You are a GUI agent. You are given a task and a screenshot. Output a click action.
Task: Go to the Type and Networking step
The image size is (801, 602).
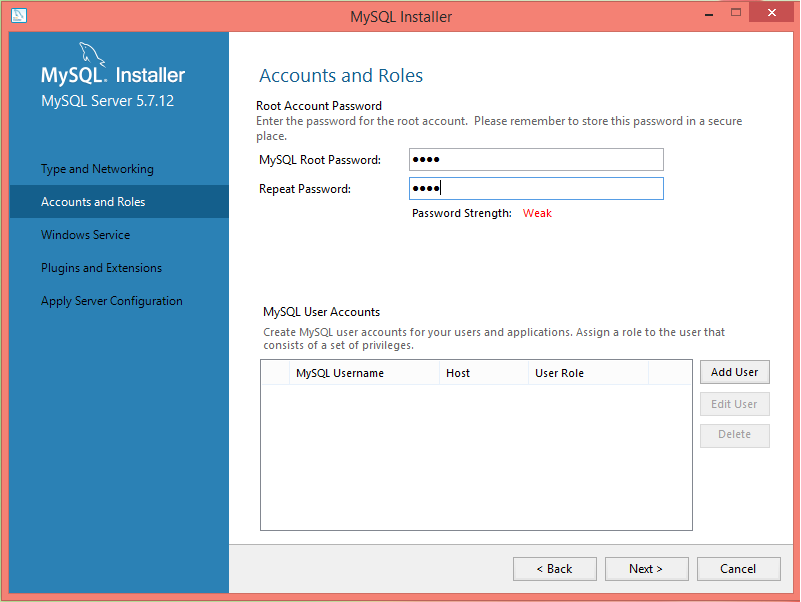(97, 169)
